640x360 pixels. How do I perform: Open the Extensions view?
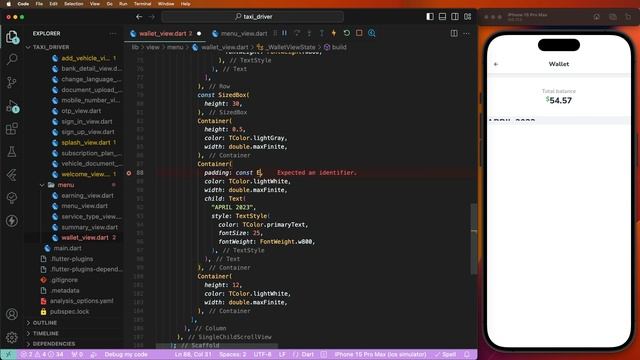pyautogui.click(x=12, y=129)
